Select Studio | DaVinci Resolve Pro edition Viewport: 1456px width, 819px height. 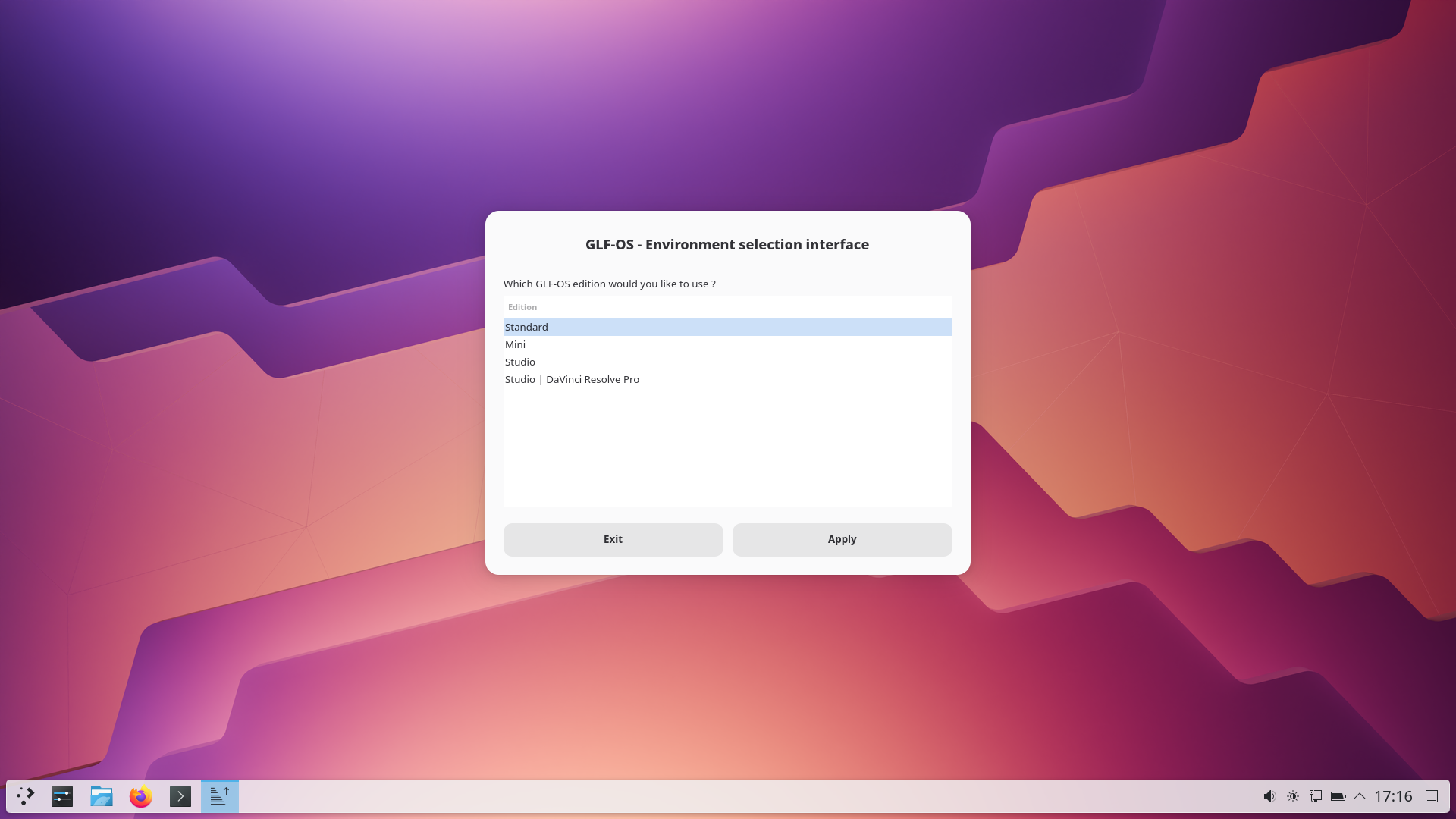pos(728,379)
